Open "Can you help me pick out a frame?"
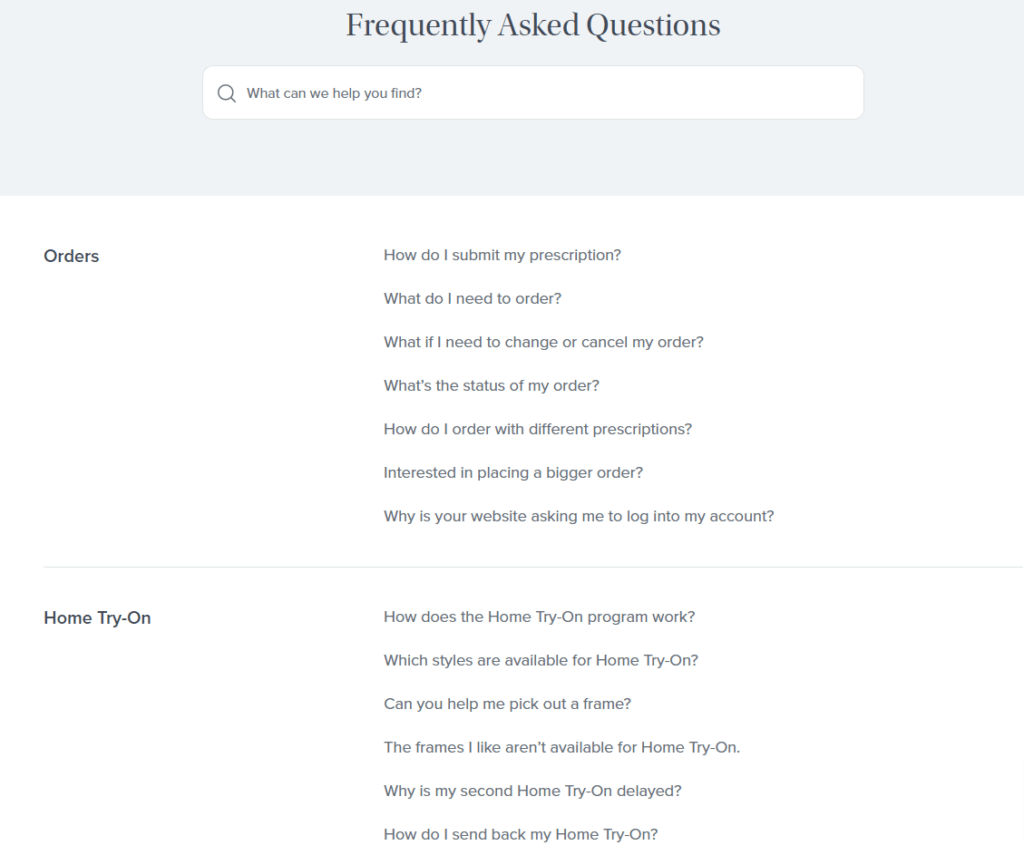The image size is (1024, 855). click(x=507, y=704)
